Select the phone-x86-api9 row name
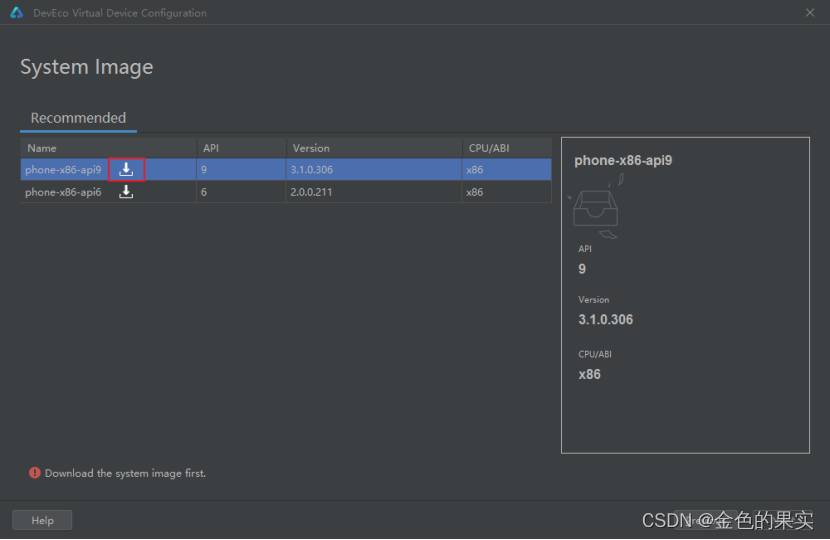830x540 pixels. (x=63, y=170)
